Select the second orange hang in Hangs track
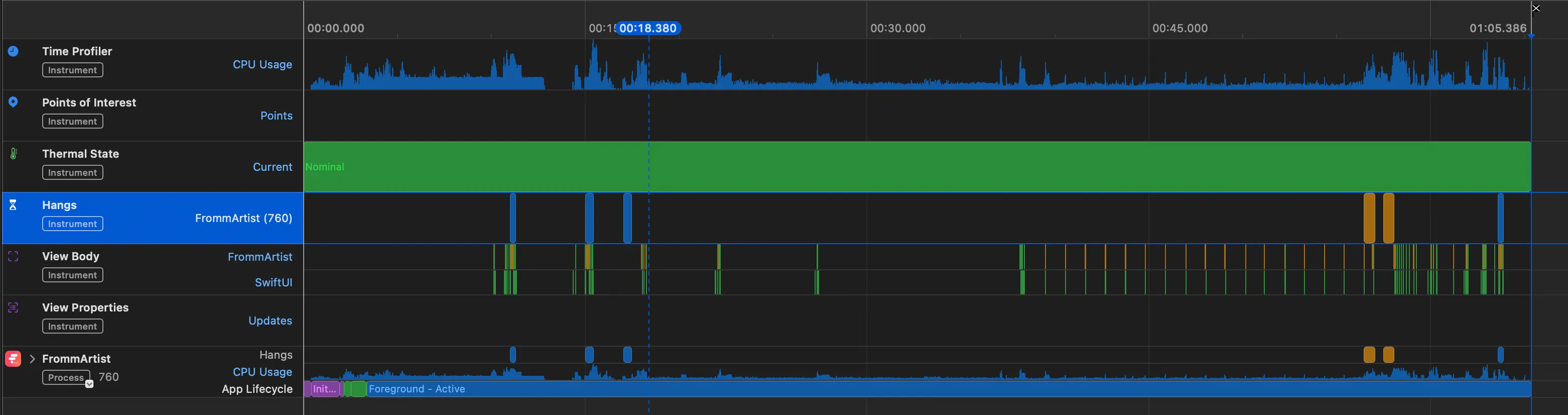The image size is (1568, 415). coord(1388,218)
